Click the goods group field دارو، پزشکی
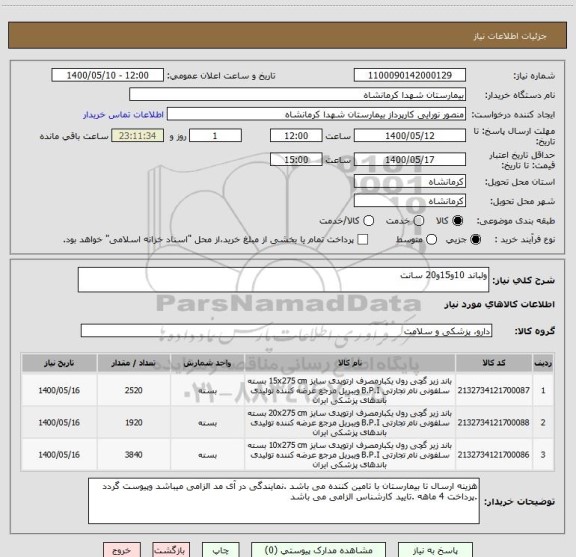Screen dimensions: 576x557 [286, 331]
